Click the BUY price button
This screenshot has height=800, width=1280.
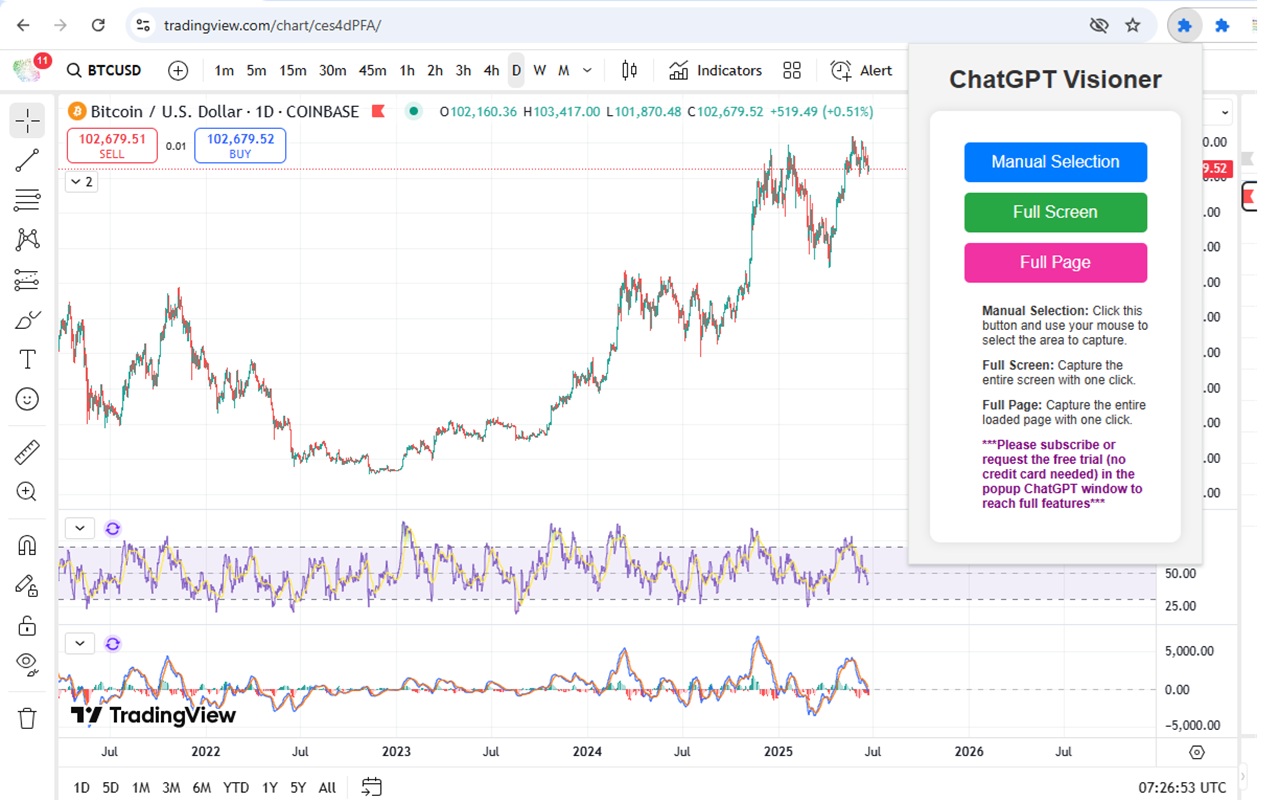tap(239, 145)
